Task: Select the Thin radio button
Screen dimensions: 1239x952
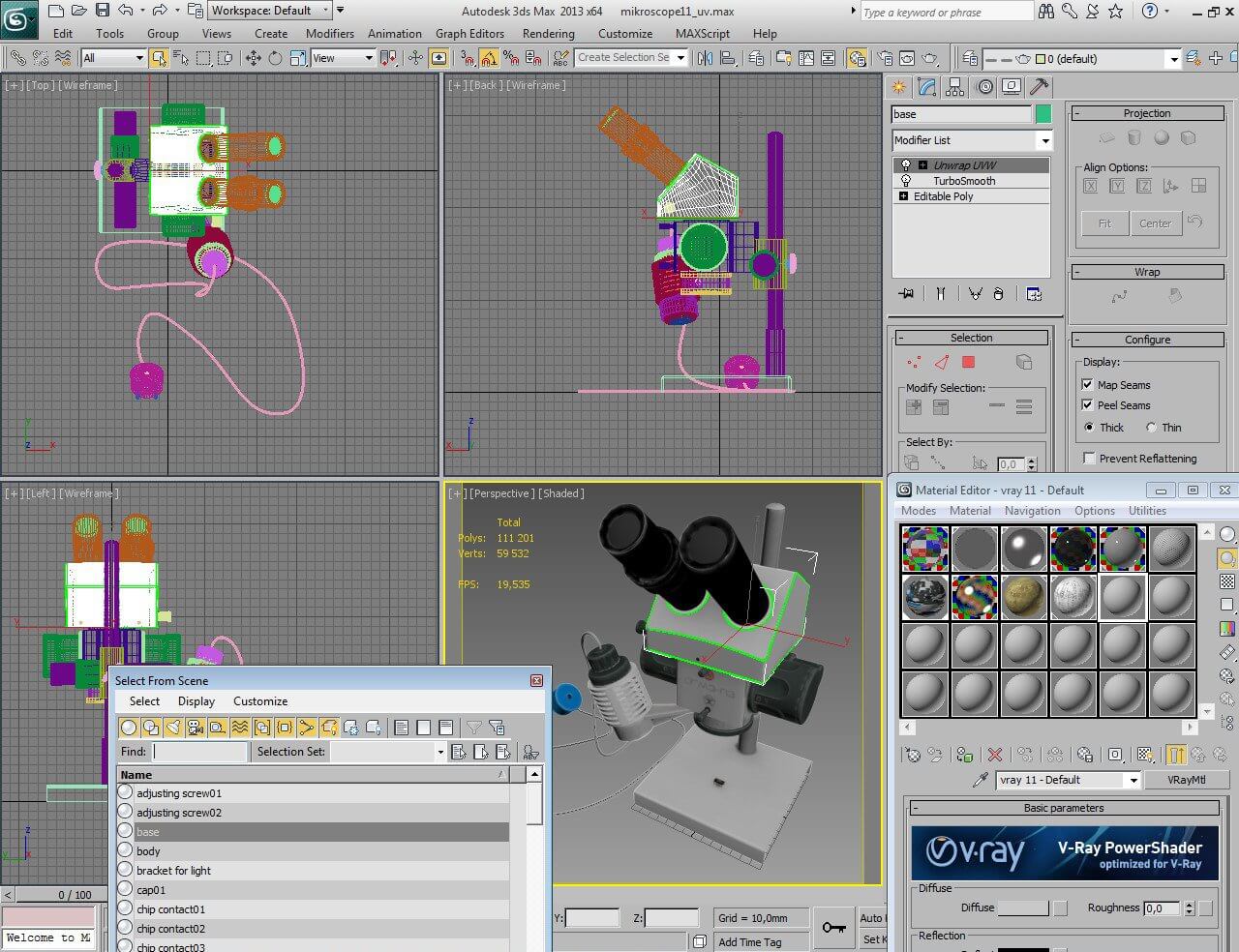Action: 1152,428
